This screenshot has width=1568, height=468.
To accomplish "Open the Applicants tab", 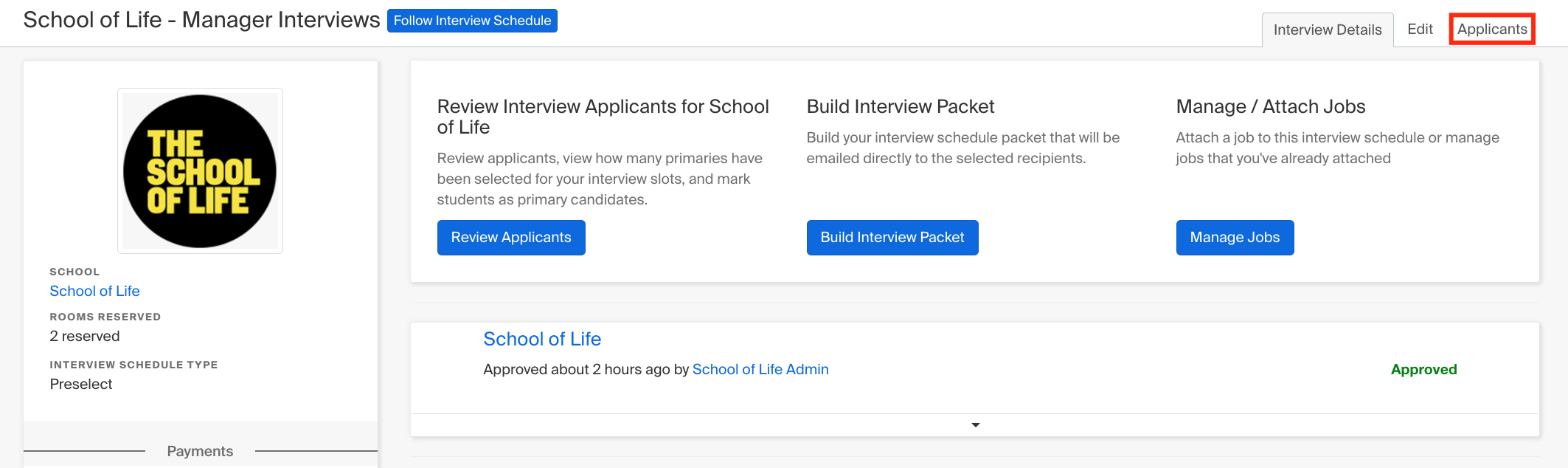I will coord(1492,29).
